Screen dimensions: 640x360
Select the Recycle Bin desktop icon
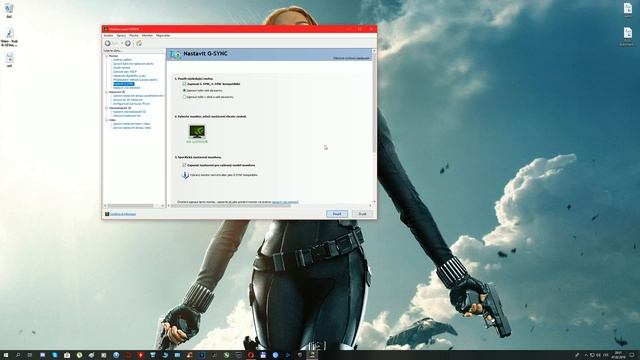coord(9,11)
